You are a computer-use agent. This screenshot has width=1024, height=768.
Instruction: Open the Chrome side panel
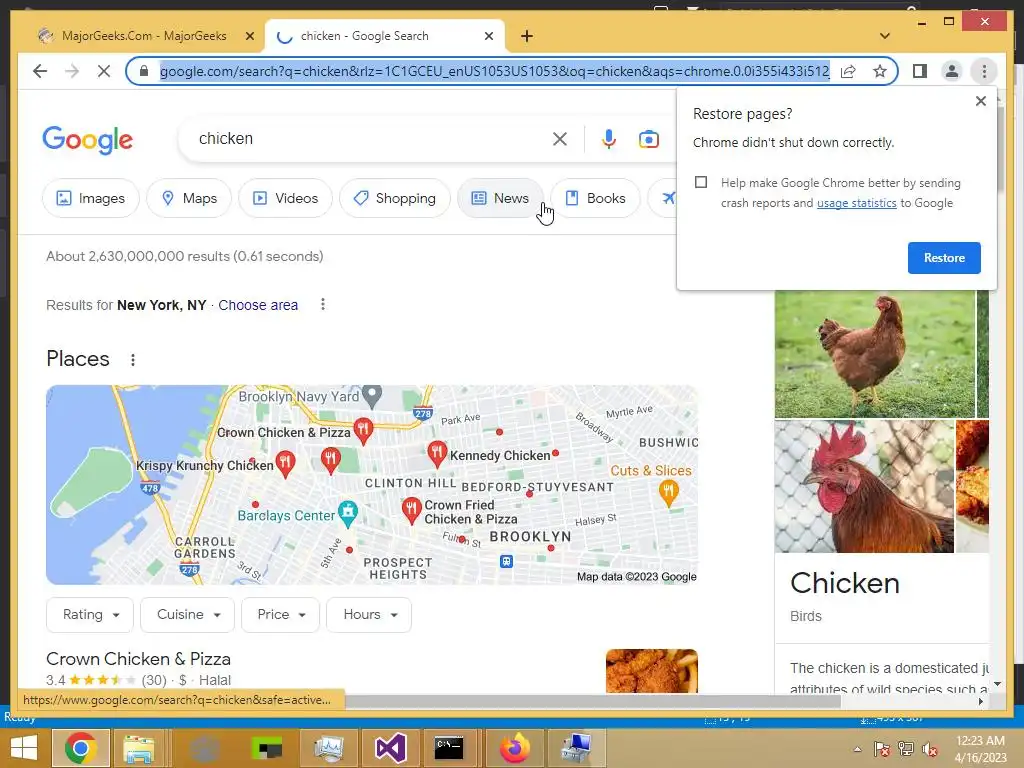[x=920, y=71]
